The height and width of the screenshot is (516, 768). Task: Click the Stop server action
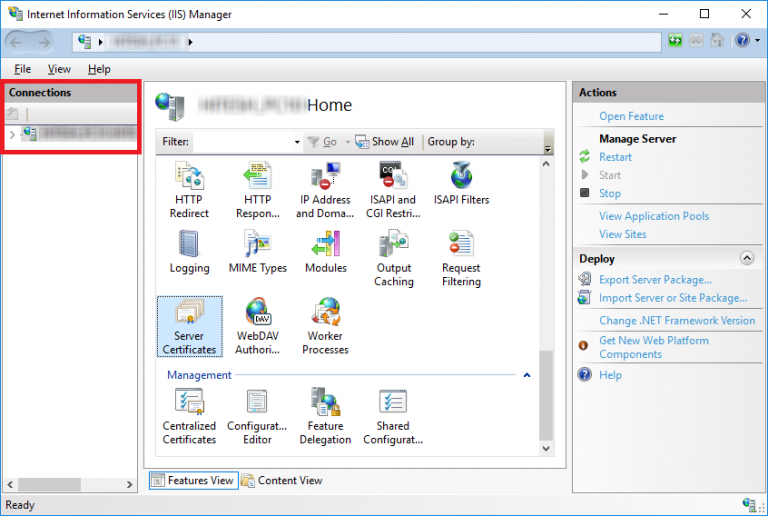click(x=610, y=193)
